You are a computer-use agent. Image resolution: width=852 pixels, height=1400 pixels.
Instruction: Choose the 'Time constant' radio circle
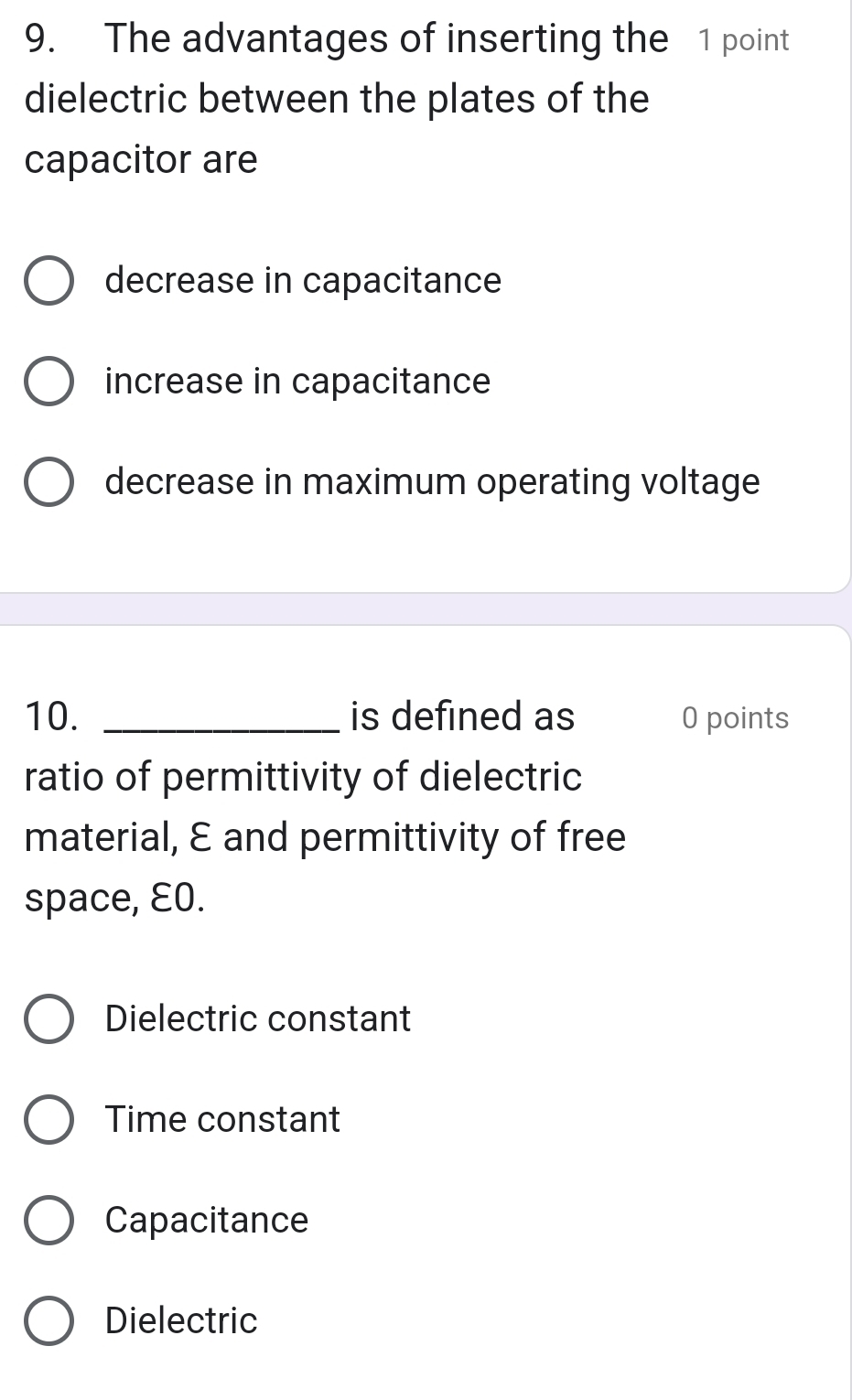48,1120
